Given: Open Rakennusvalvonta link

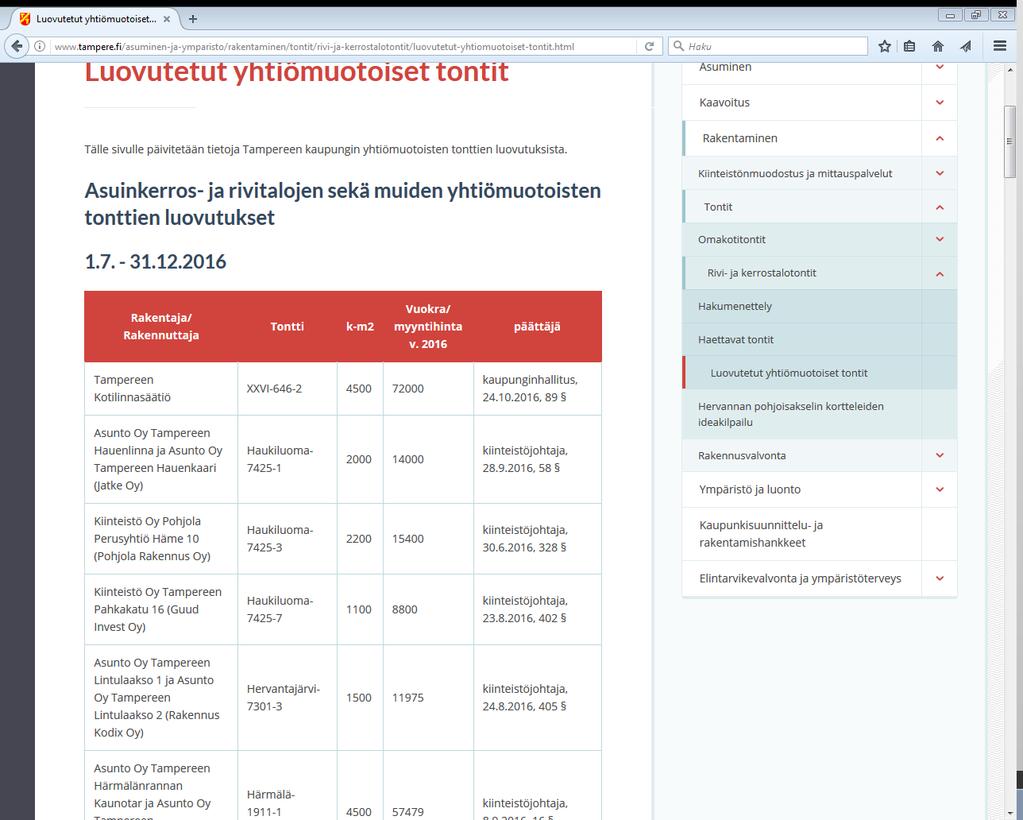Looking at the screenshot, I should (x=741, y=455).
